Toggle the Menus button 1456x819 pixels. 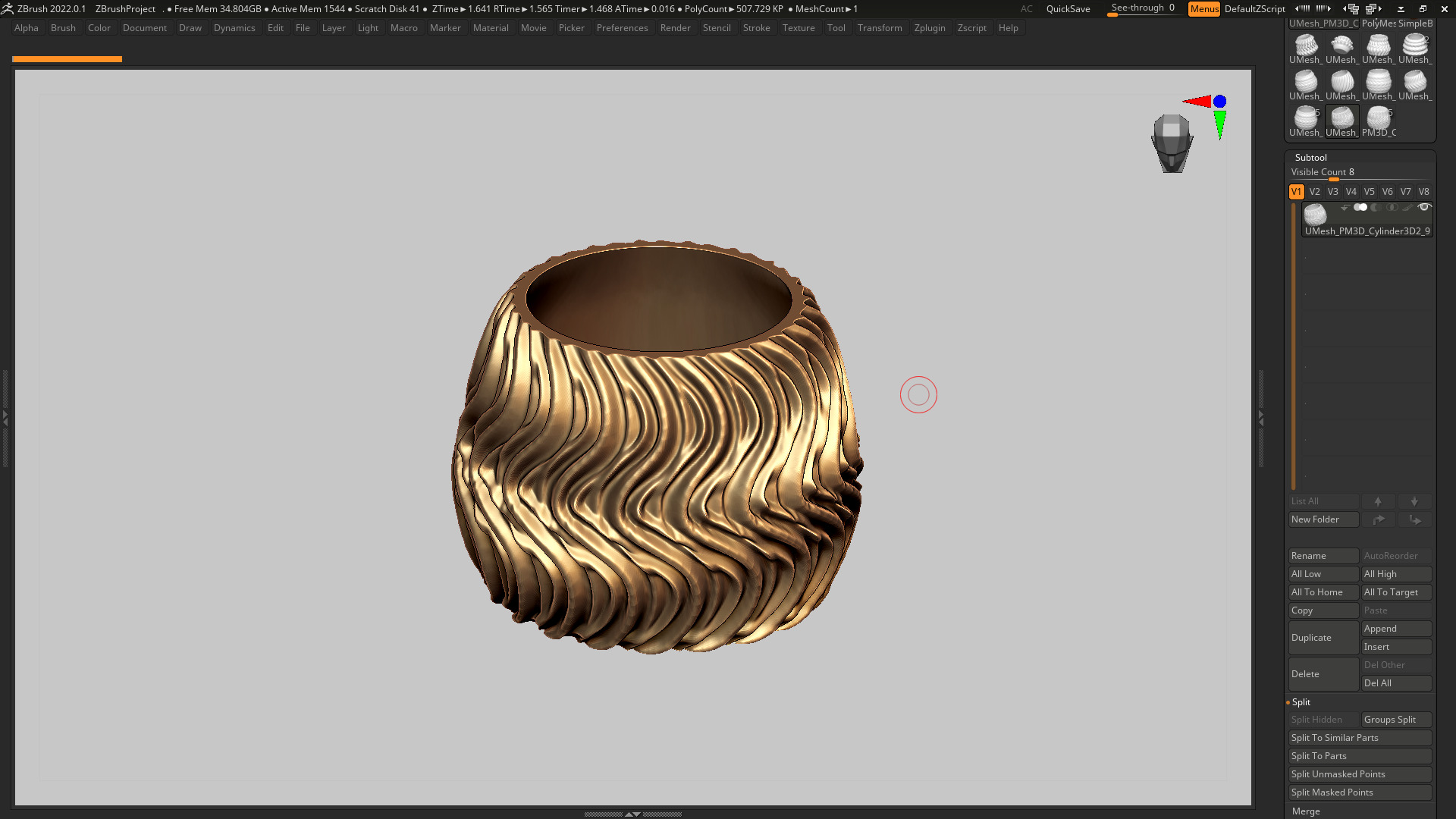coord(1204,9)
